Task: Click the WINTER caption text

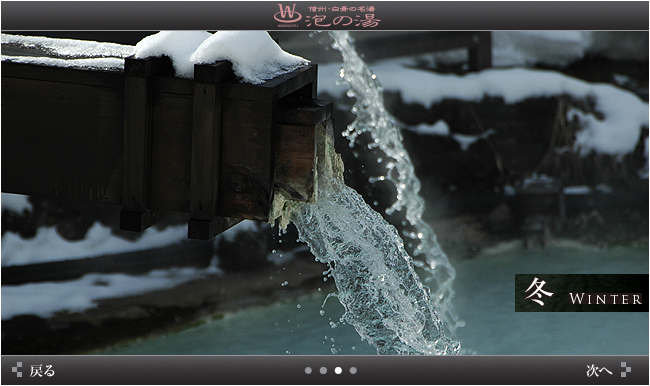Action: [605, 299]
